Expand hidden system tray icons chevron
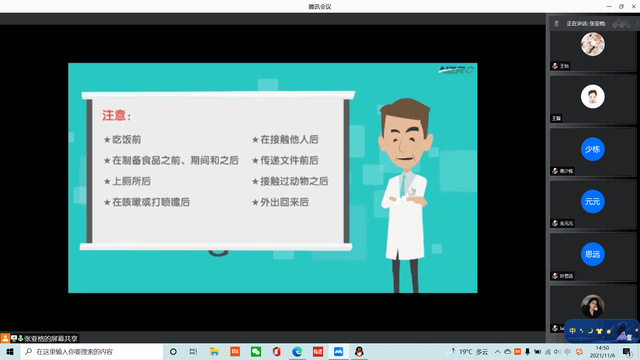The height and width of the screenshot is (360, 640). point(497,351)
